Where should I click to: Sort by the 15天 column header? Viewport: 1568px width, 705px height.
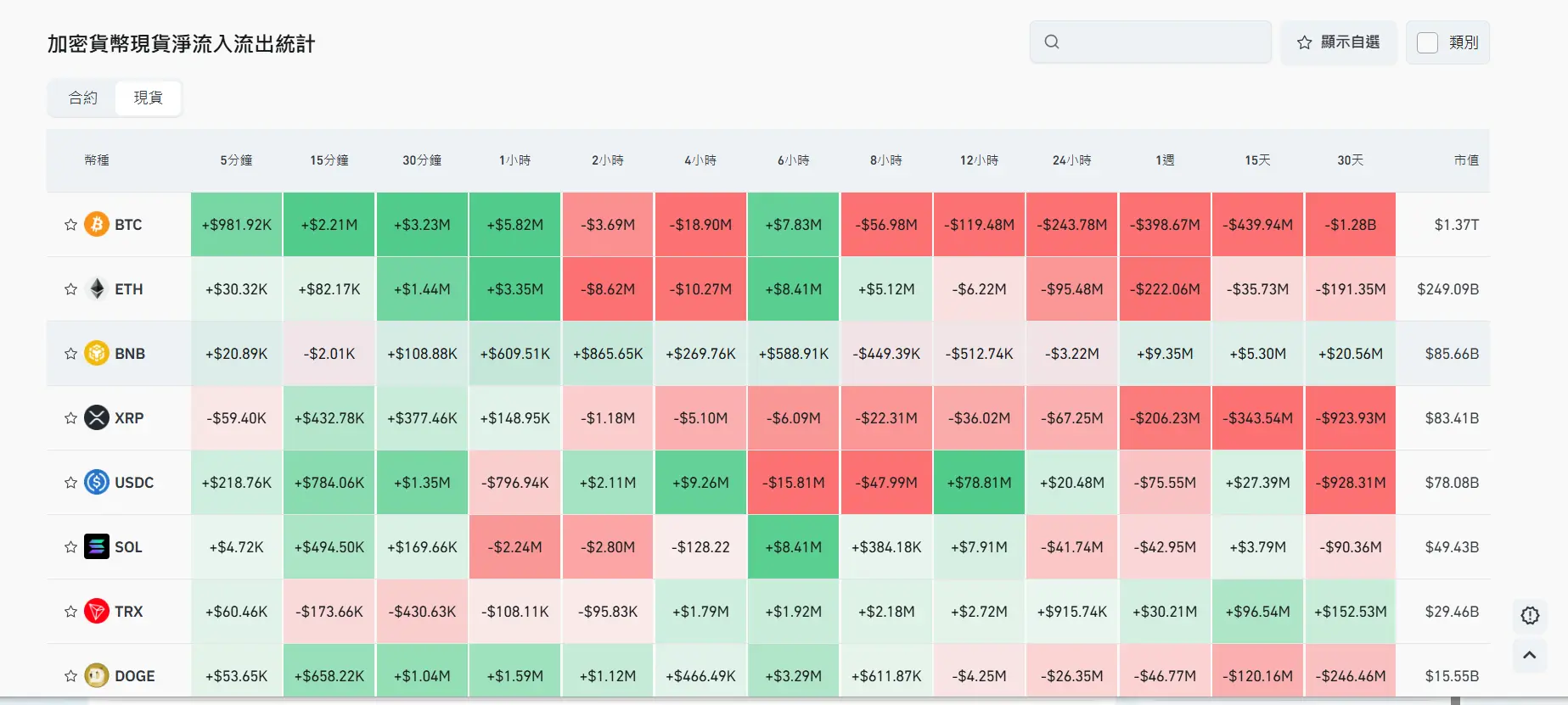pyautogui.click(x=1257, y=160)
